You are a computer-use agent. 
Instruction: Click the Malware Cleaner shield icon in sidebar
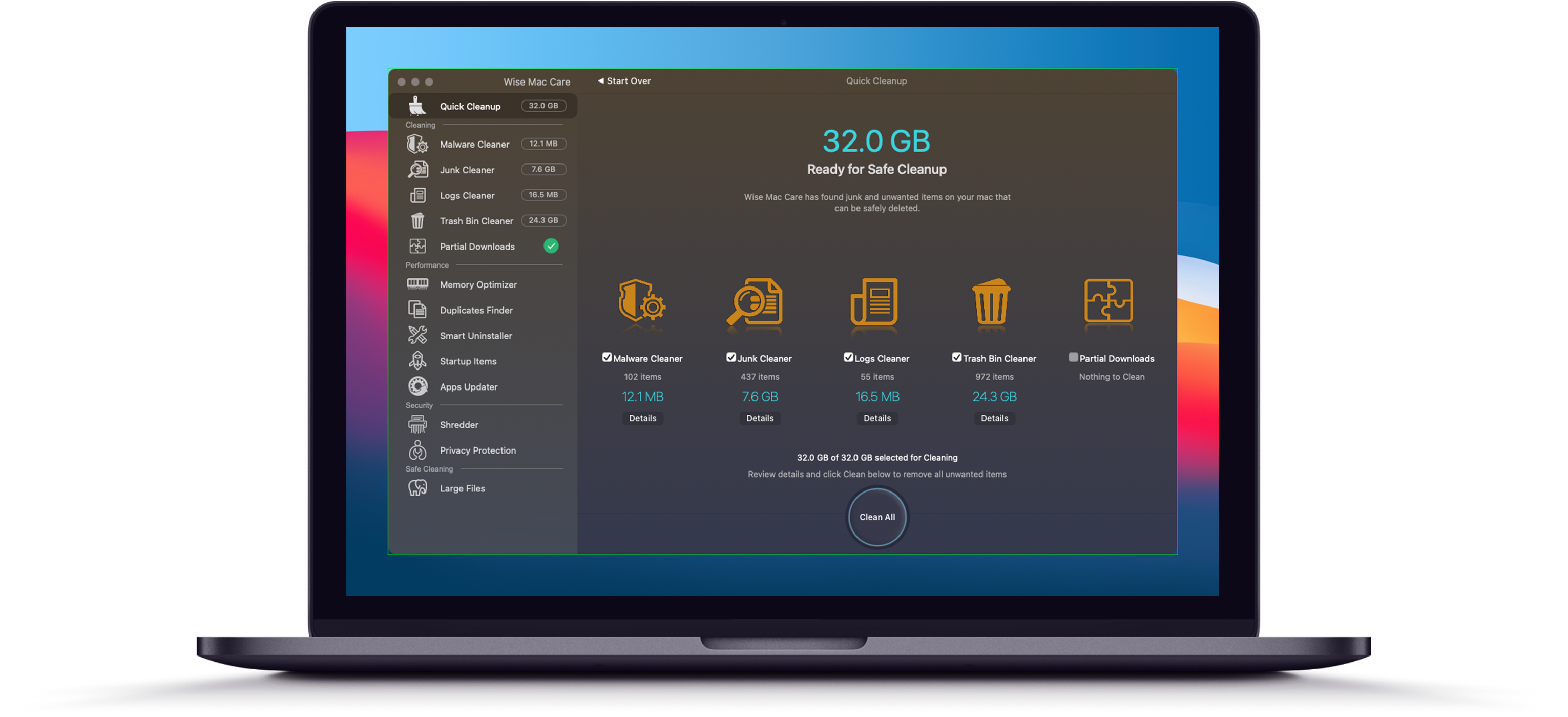click(417, 144)
